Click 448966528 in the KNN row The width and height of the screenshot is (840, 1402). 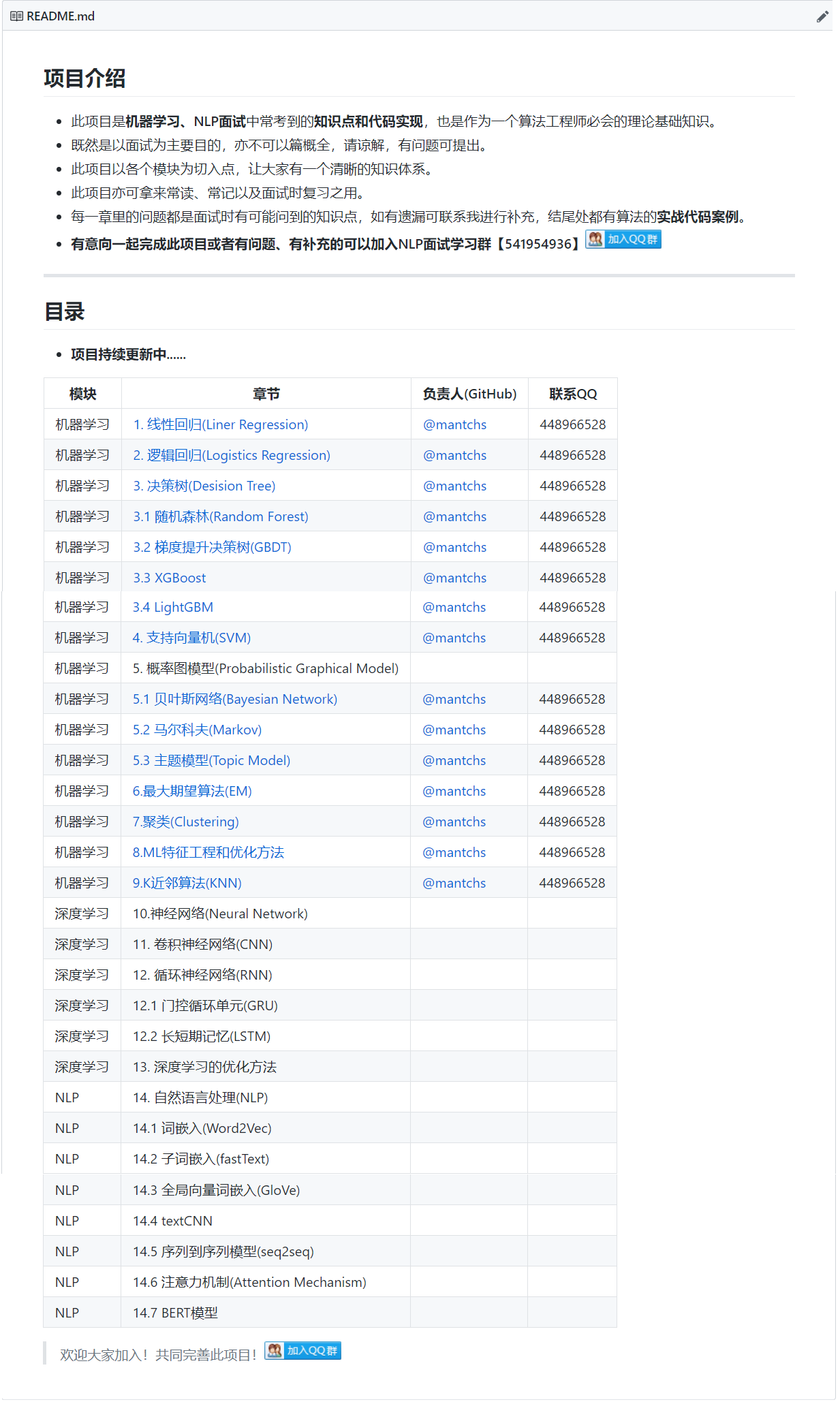point(572,883)
